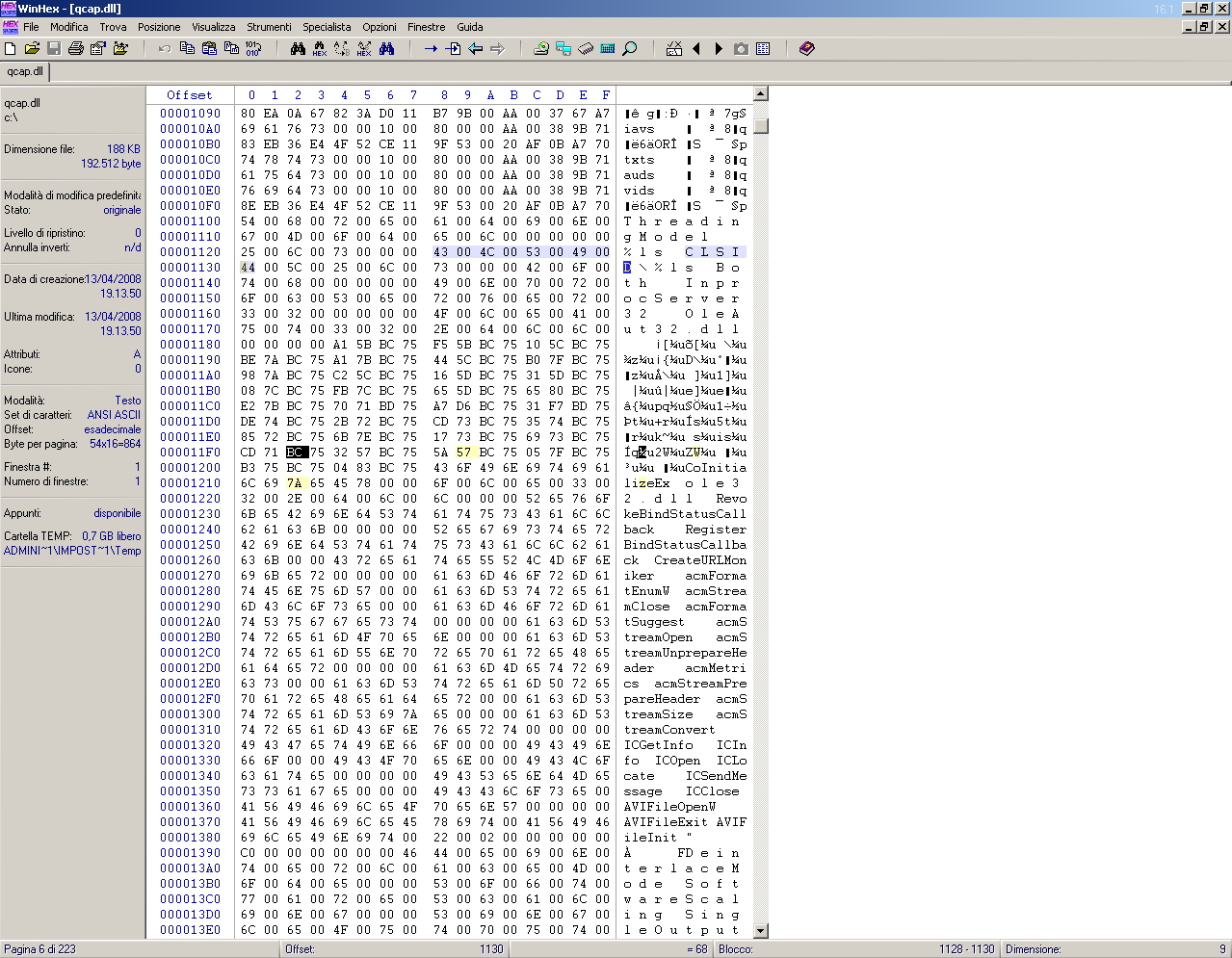
Task: Click offset row 00001210 label
Action: click(x=190, y=483)
